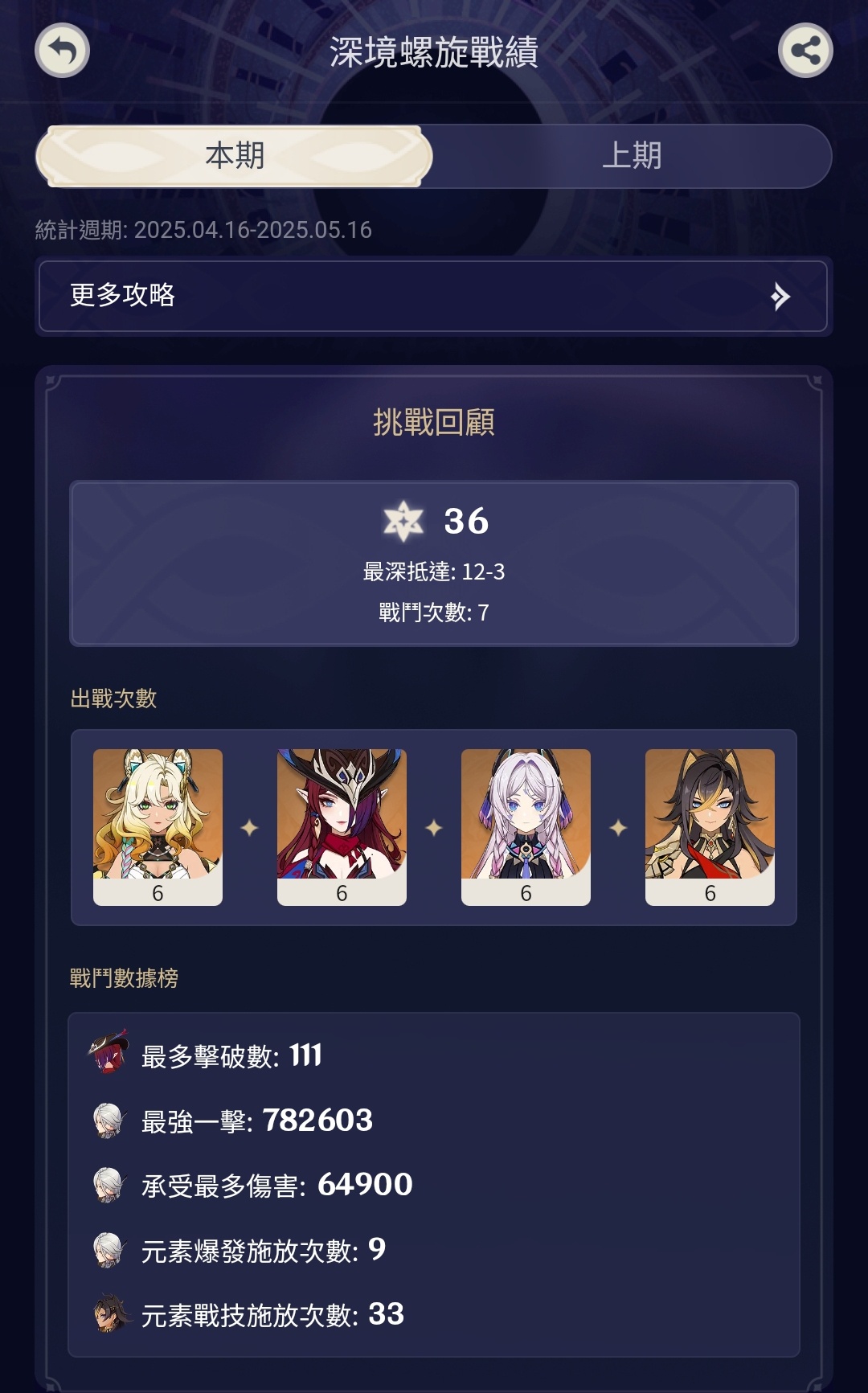Click the 挑戰回顧 section heading
The height and width of the screenshot is (1393, 868).
pos(434,422)
